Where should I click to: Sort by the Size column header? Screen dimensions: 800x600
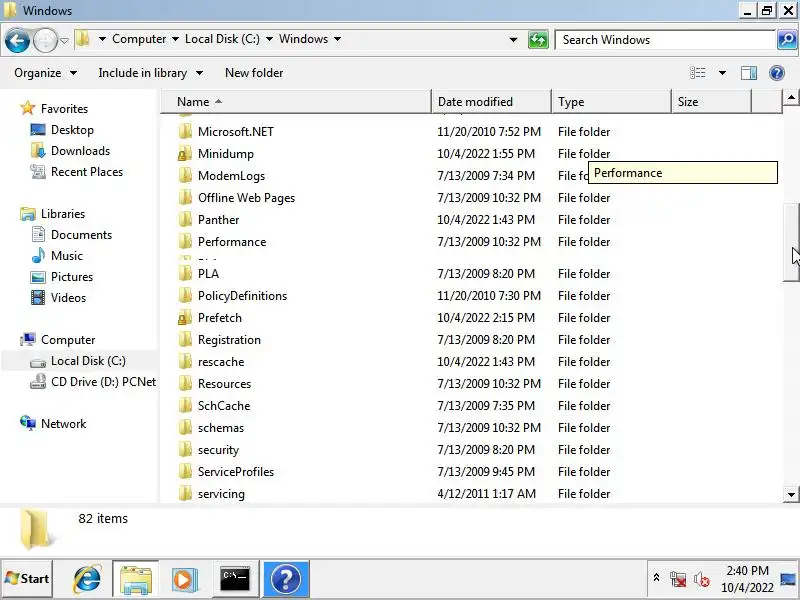tap(711, 102)
